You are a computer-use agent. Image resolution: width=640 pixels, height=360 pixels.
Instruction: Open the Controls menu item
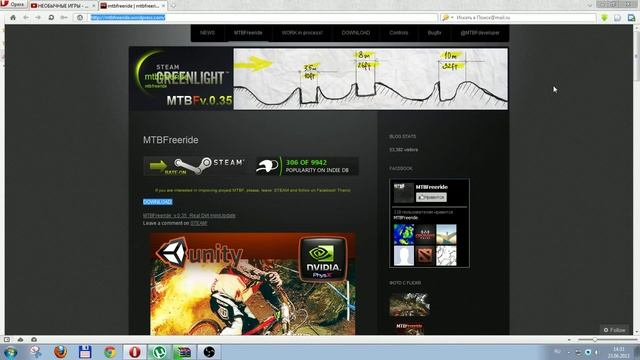[x=399, y=33]
